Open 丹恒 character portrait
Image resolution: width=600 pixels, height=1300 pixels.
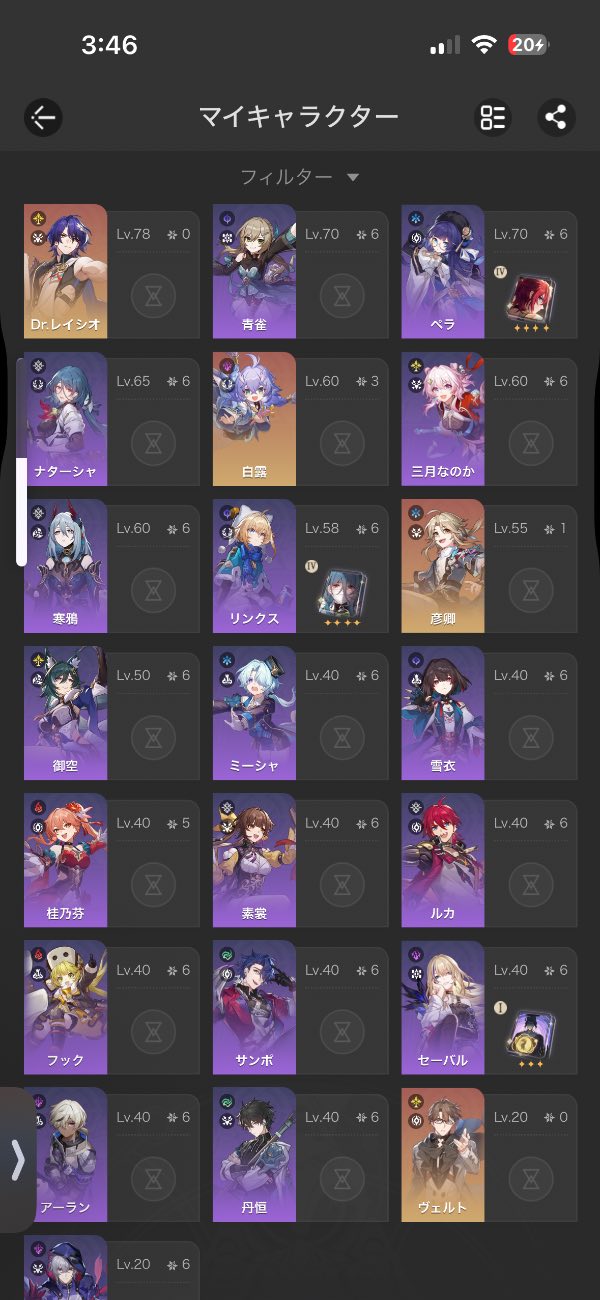pyautogui.click(x=254, y=1155)
